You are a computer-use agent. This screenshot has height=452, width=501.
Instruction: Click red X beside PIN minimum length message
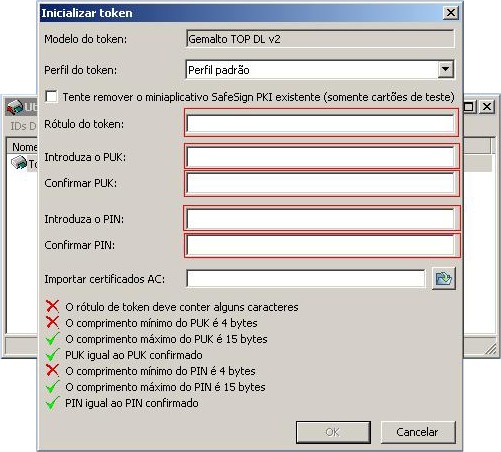click(x=52, y=370)
